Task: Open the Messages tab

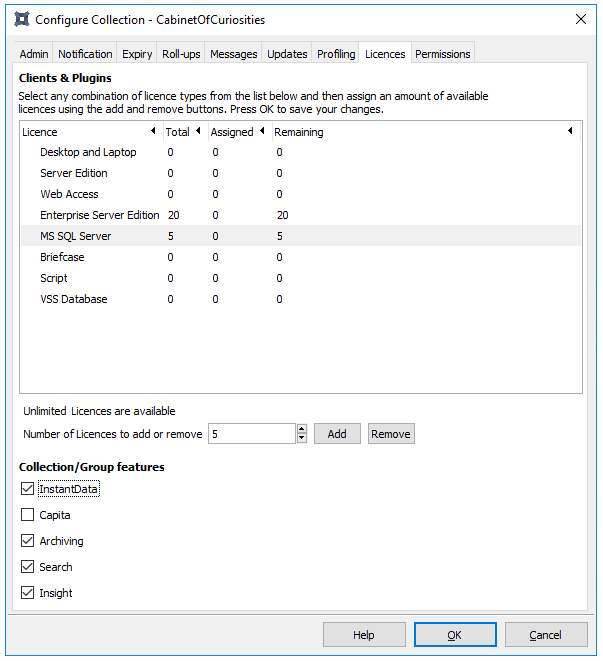Action: click(x=234, y=54)
